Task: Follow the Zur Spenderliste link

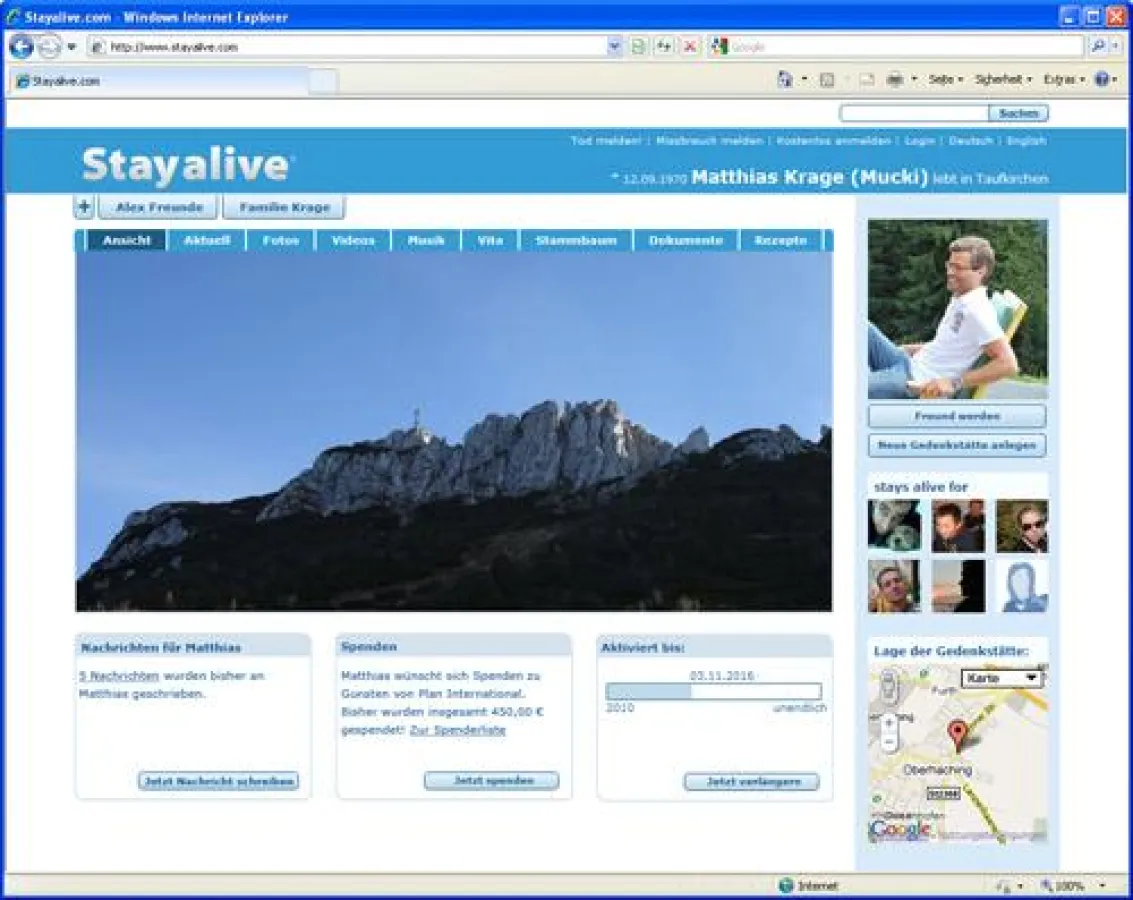Action: tap(457, 730)
